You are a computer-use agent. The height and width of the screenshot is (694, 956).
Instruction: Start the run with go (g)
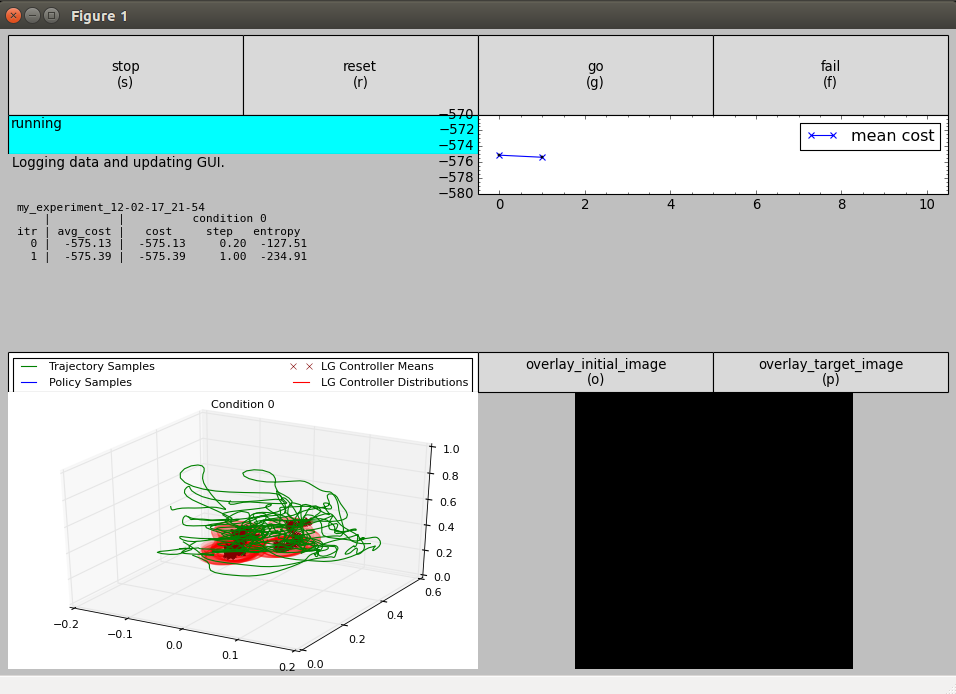pyautogui.click(x=596, y=75)
